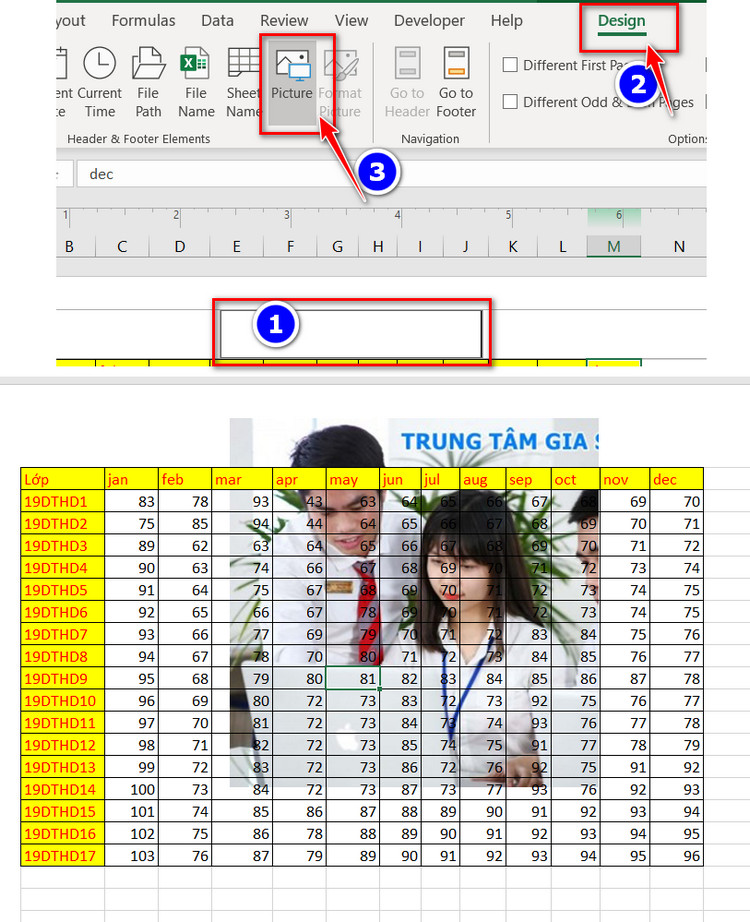Select column K header
Image resolution: width=750 pixels, height=922 pixels.
(512, 246)
